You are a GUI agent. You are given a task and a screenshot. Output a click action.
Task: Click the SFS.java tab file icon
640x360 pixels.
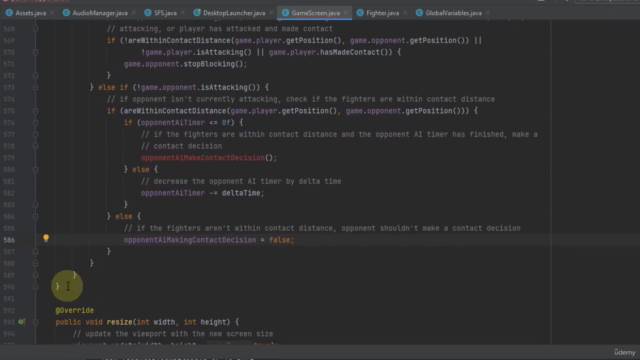coord(148,13)
